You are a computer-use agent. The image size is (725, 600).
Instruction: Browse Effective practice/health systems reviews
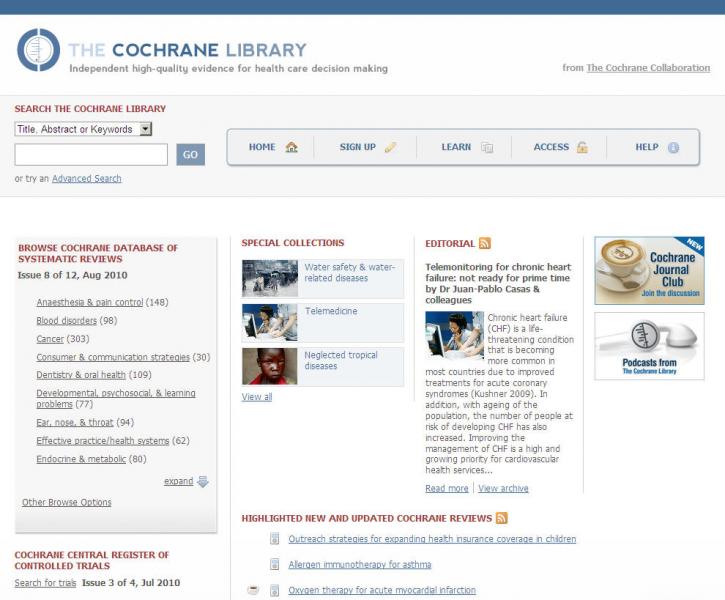(x=103, y=441)
